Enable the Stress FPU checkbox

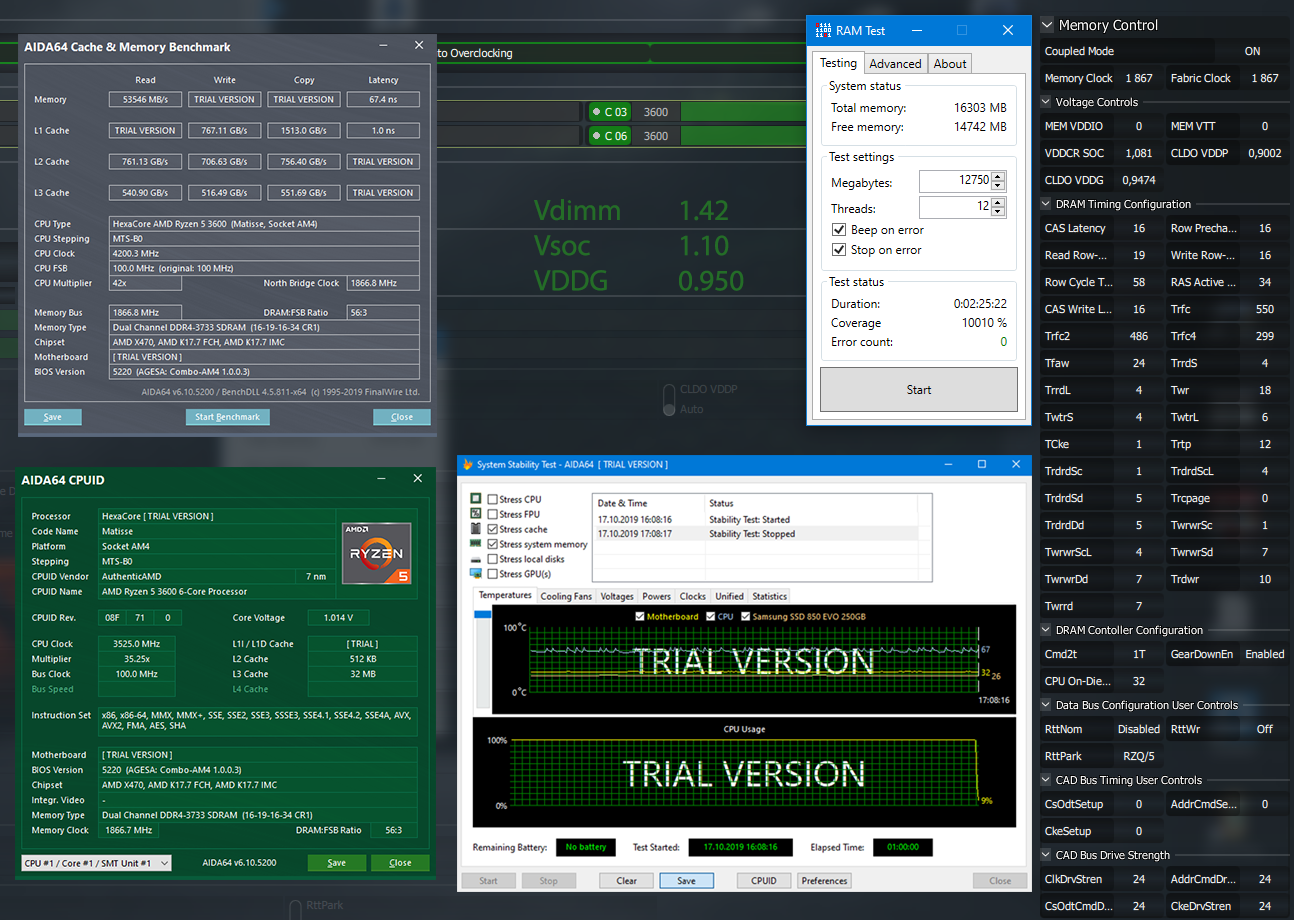pos(492,514)
